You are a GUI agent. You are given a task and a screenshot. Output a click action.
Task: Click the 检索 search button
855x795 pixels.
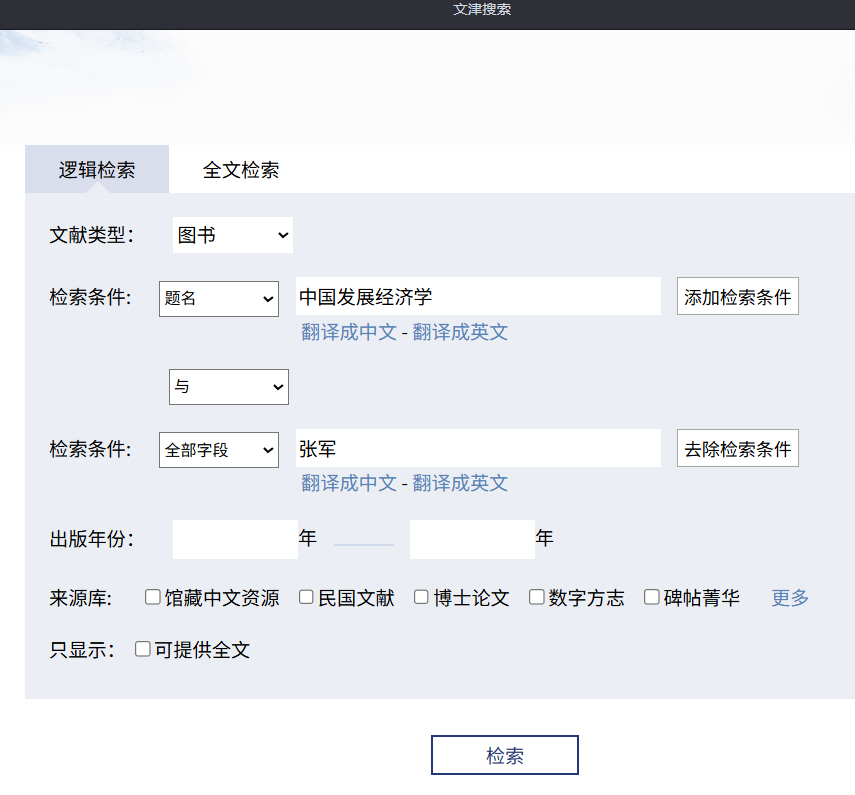click(504, 755)
